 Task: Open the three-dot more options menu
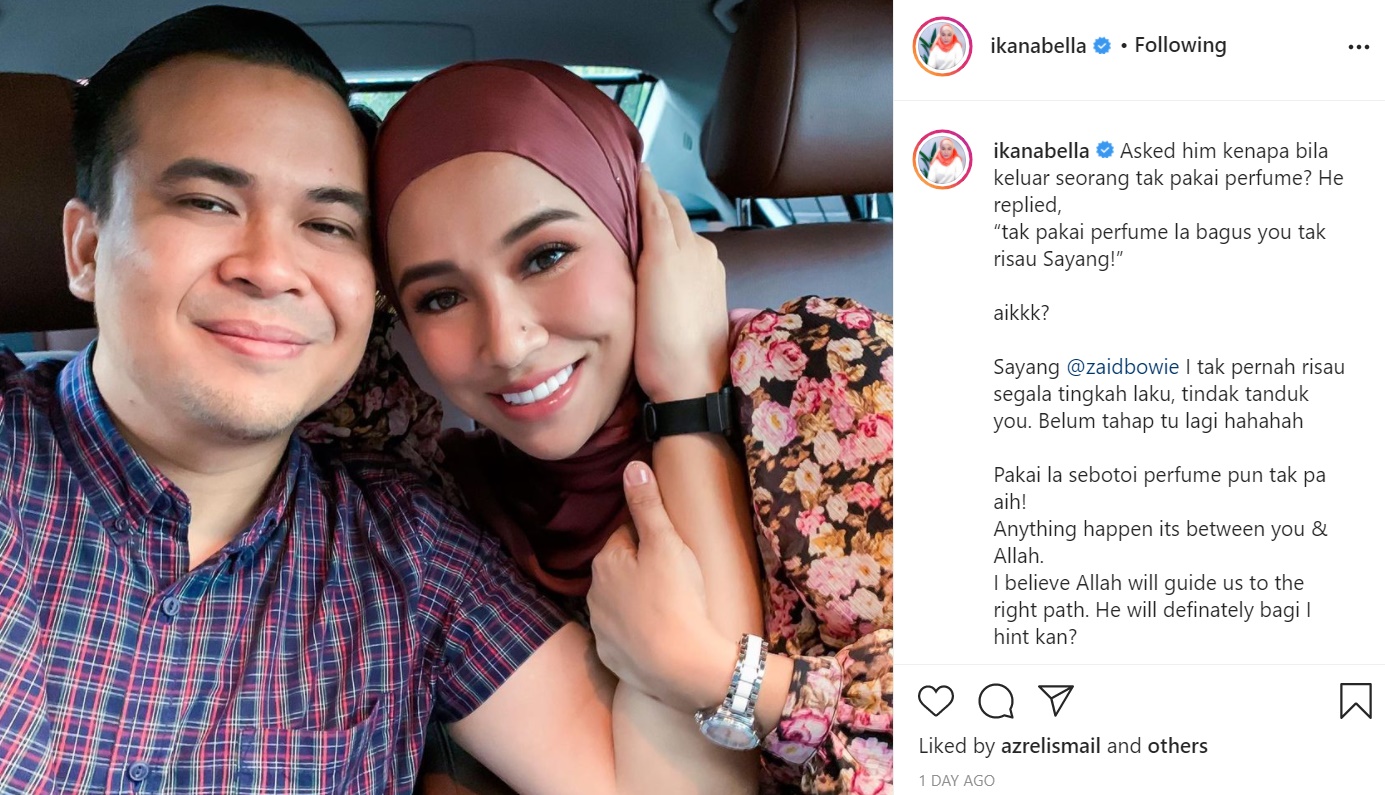[1358, 47]
